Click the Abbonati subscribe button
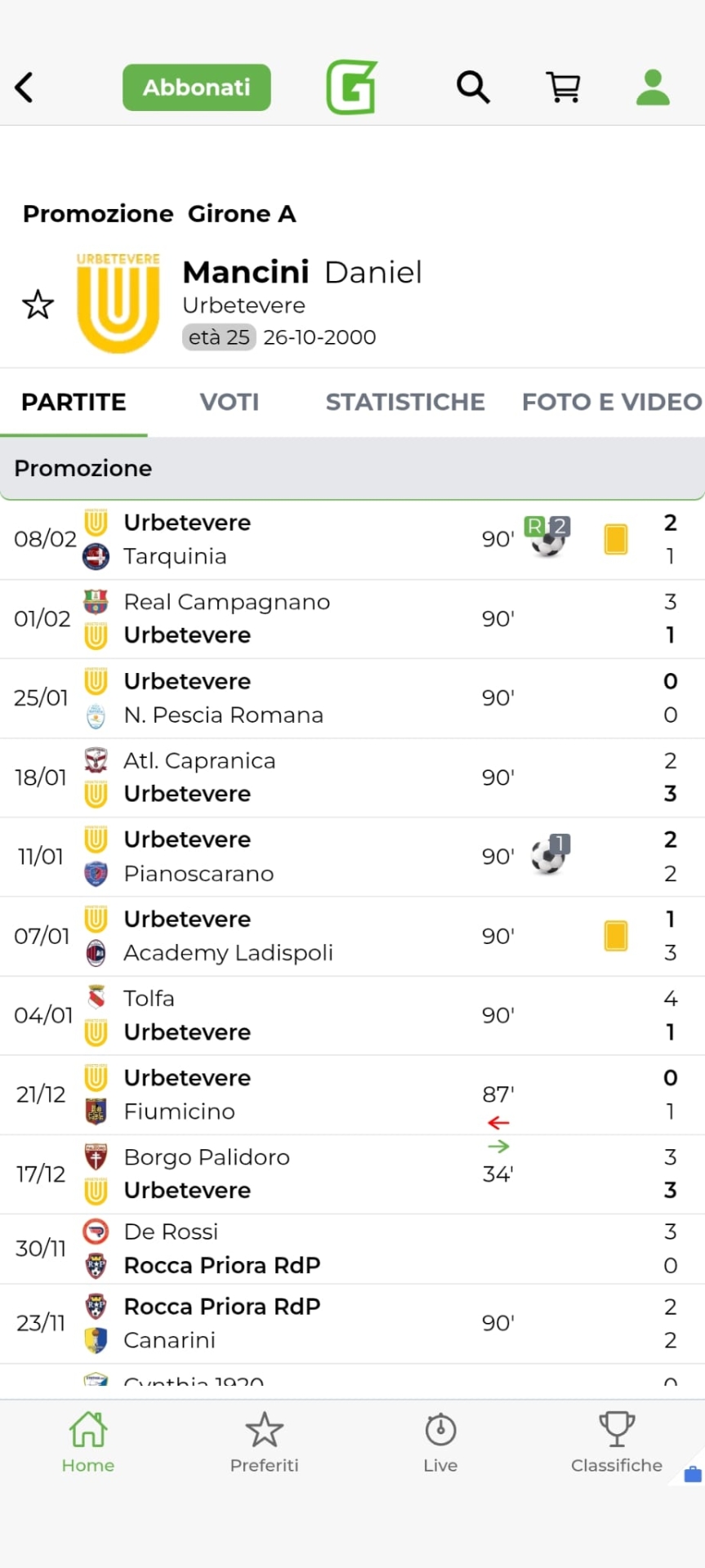 click(x=197, y=87)
